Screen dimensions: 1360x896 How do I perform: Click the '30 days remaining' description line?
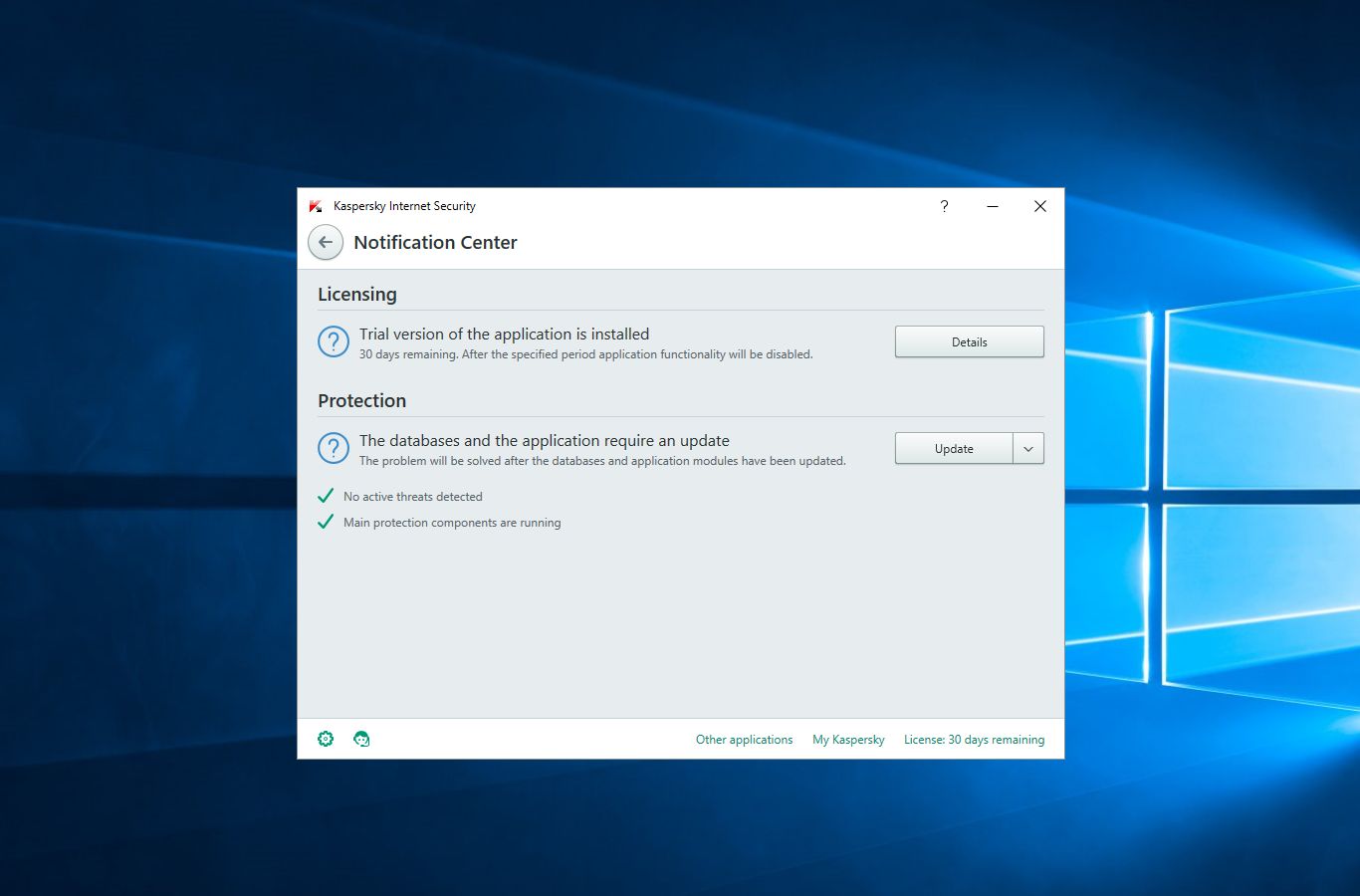tap(586, 354)
